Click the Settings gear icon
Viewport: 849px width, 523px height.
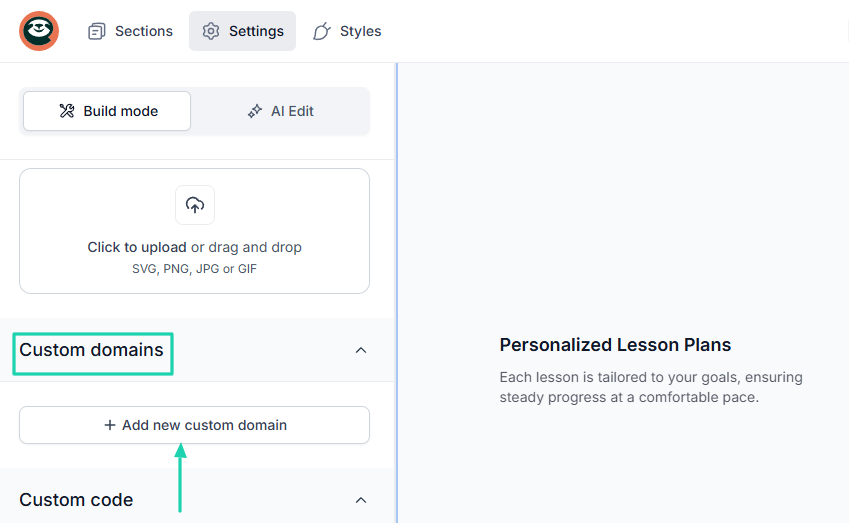[x=210, y=31]
